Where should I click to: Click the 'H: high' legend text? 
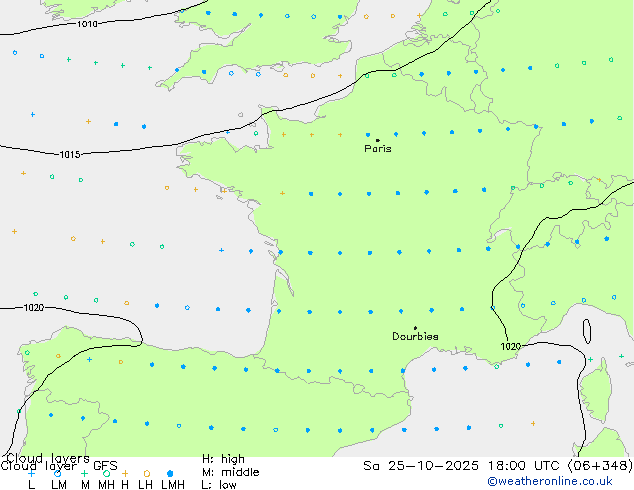tap(223, 459)
